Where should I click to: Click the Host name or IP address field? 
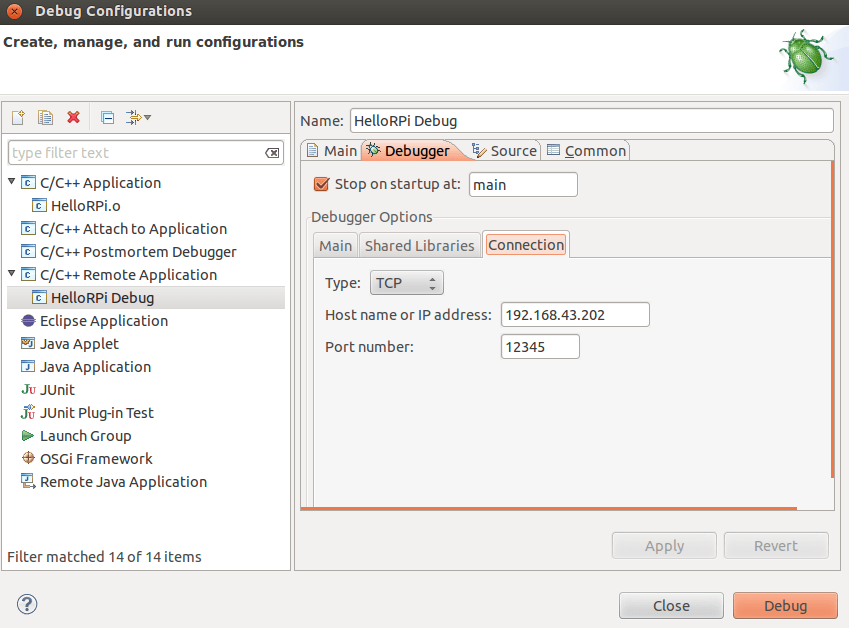point(575,315)
